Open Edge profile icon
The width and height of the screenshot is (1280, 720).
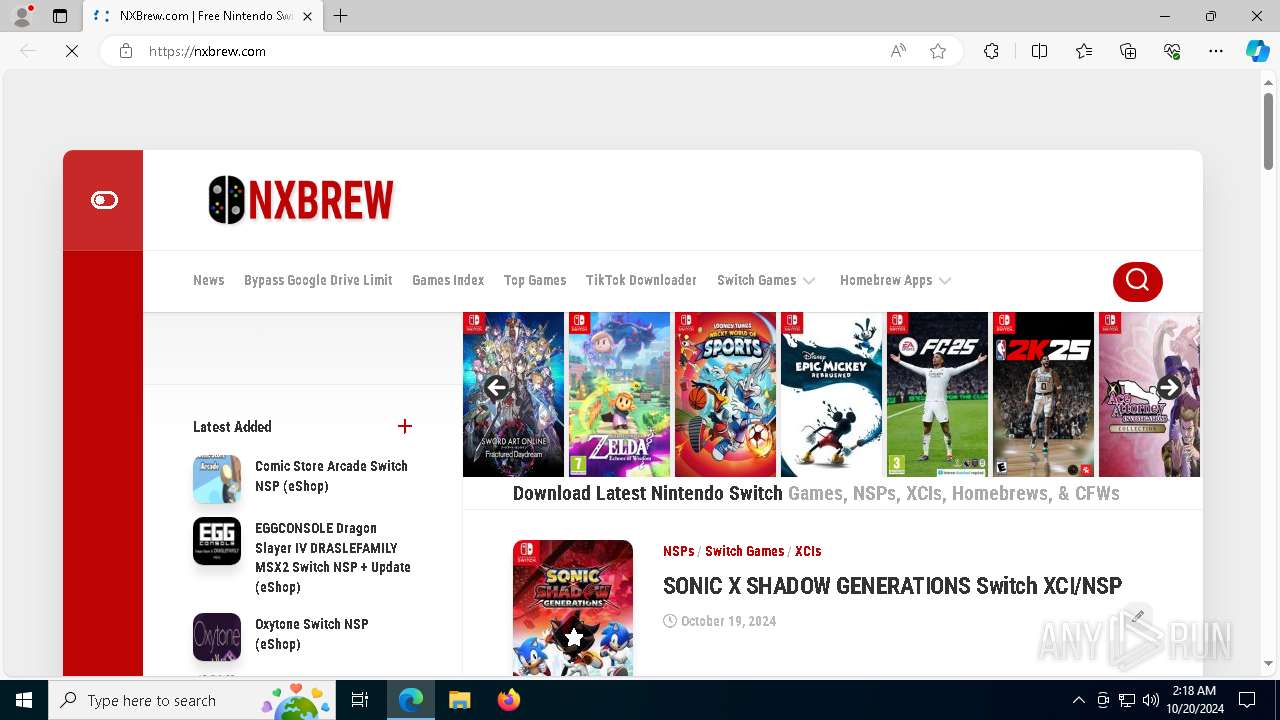pos(22,16)
